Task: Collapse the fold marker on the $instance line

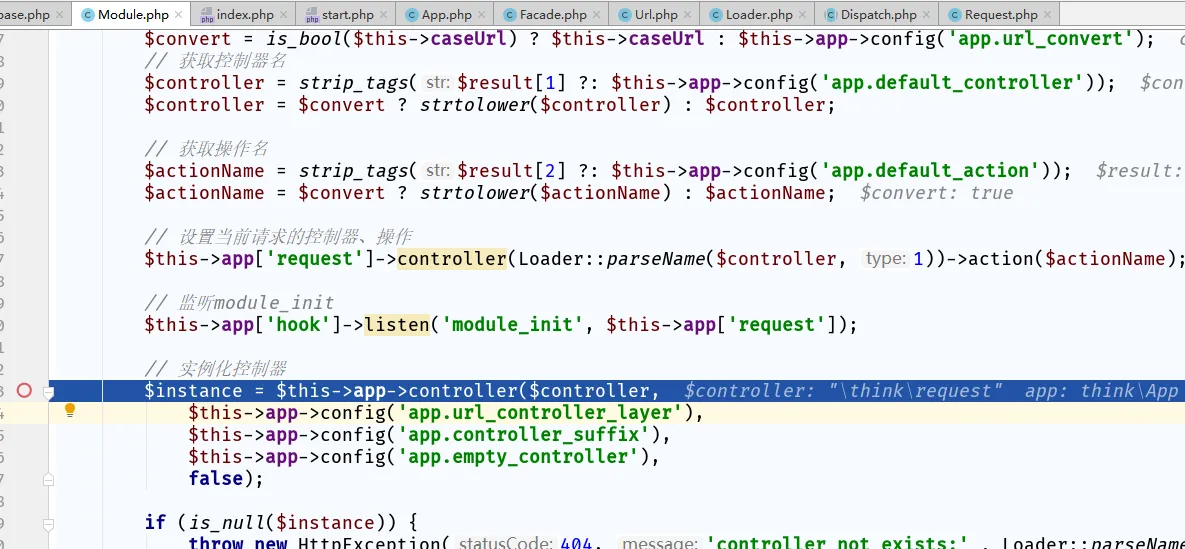Action: tap(48, 392)
